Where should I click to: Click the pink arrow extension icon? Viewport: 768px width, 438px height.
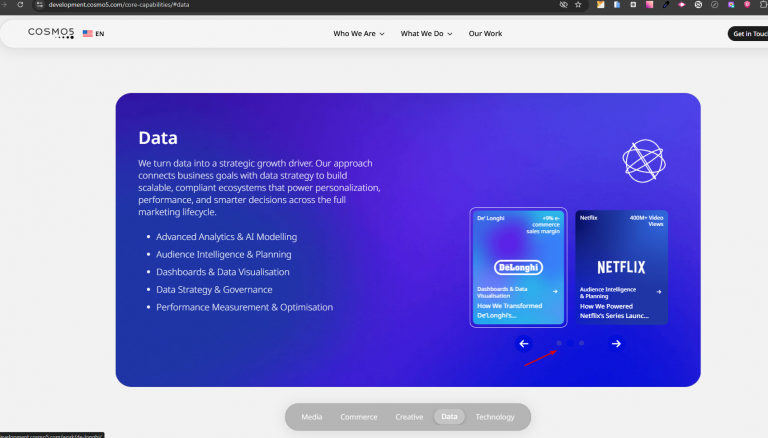pyautogui.click(x=682, y=4)
